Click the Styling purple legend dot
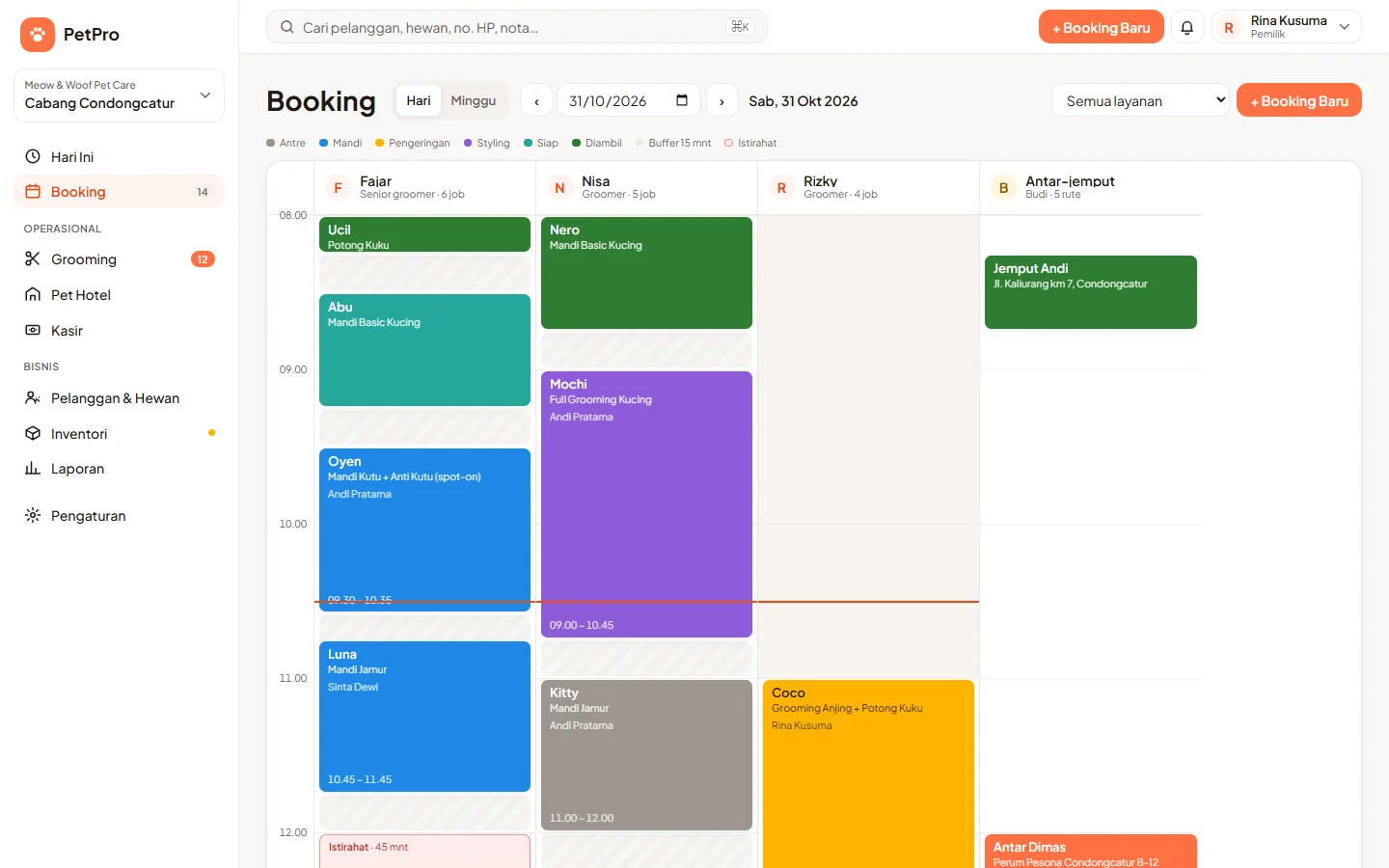The width and height of the screenshot is (1389, 868). (x=468, y=143)
